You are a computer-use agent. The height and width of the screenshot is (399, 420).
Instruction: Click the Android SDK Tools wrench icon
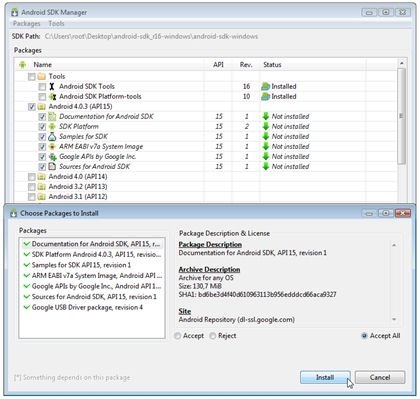(52, 87)
